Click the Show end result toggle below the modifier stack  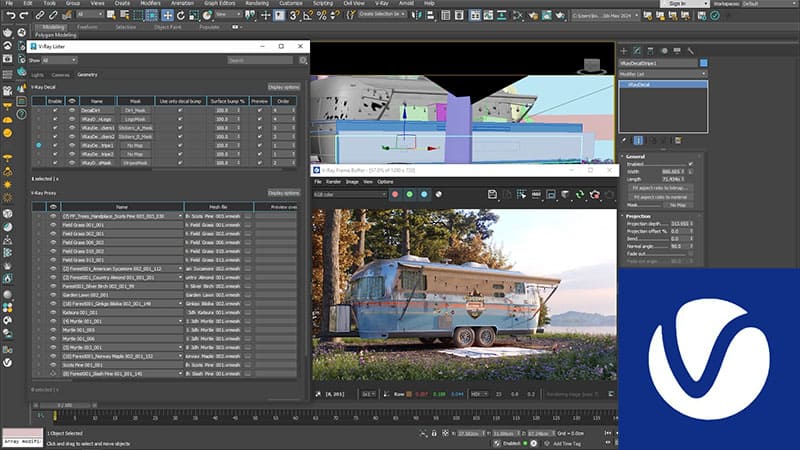point(638,140)
